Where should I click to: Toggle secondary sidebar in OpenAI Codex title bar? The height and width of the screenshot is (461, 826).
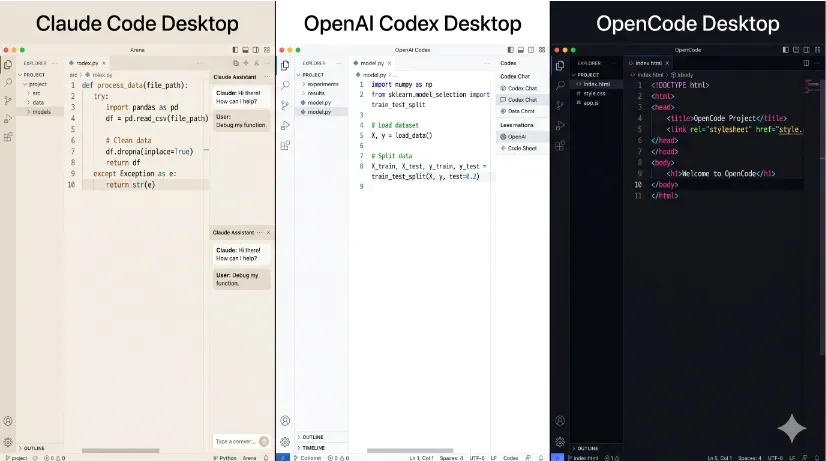(x=532, y=50)
